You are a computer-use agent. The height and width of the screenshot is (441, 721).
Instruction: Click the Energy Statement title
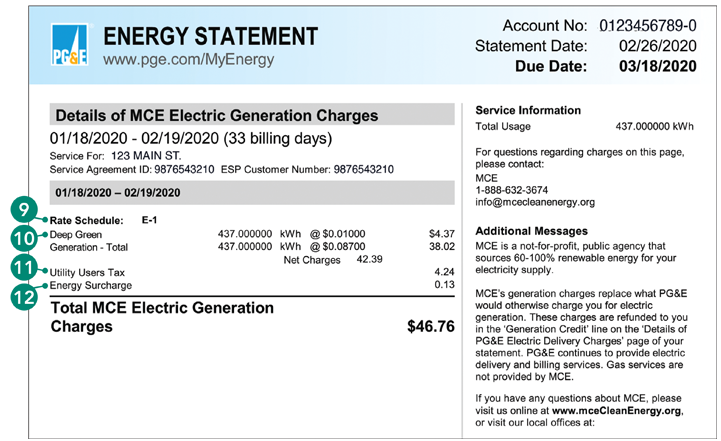(x=211, y=36)
